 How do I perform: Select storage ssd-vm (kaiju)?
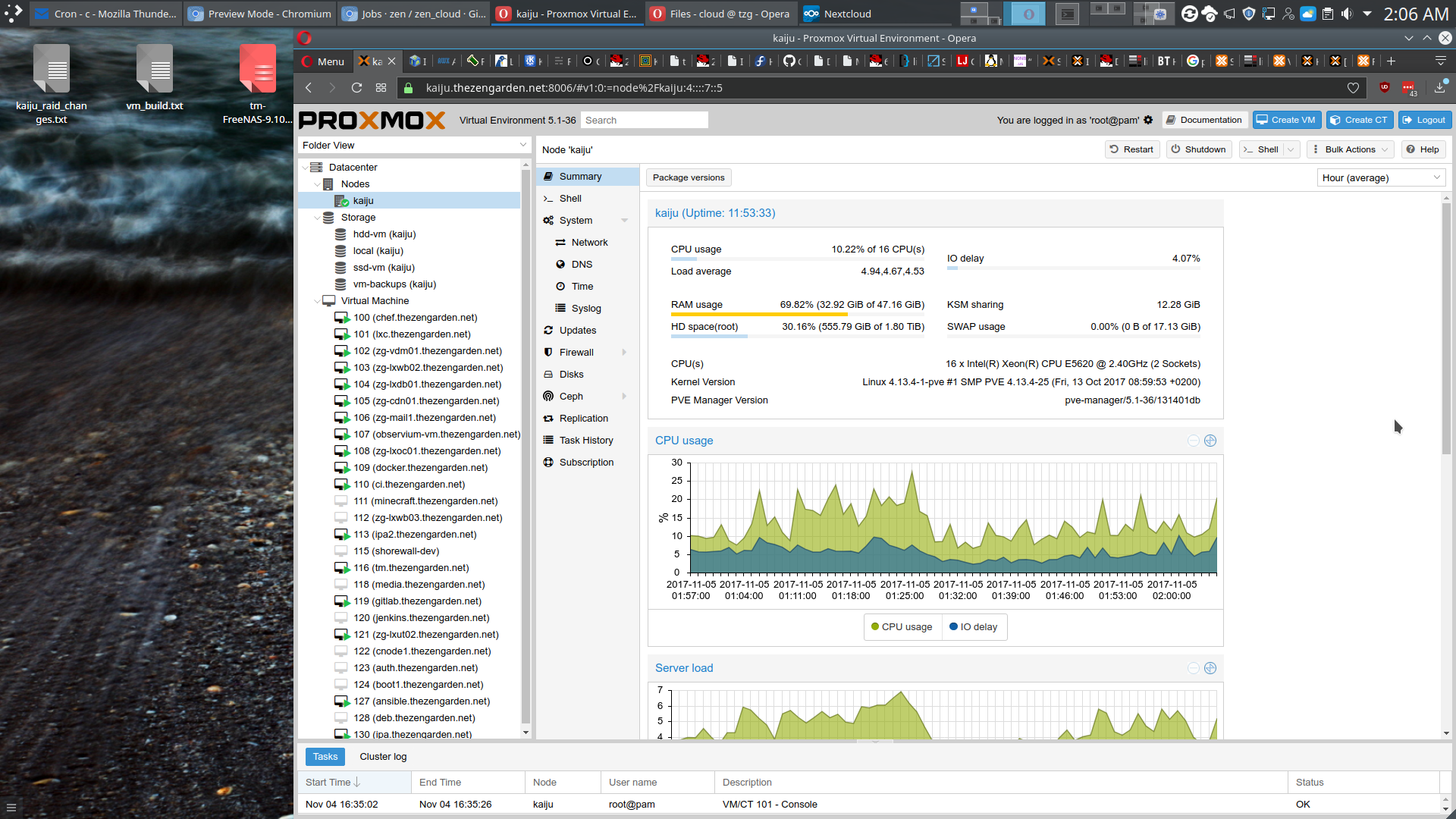coord(384,268)
